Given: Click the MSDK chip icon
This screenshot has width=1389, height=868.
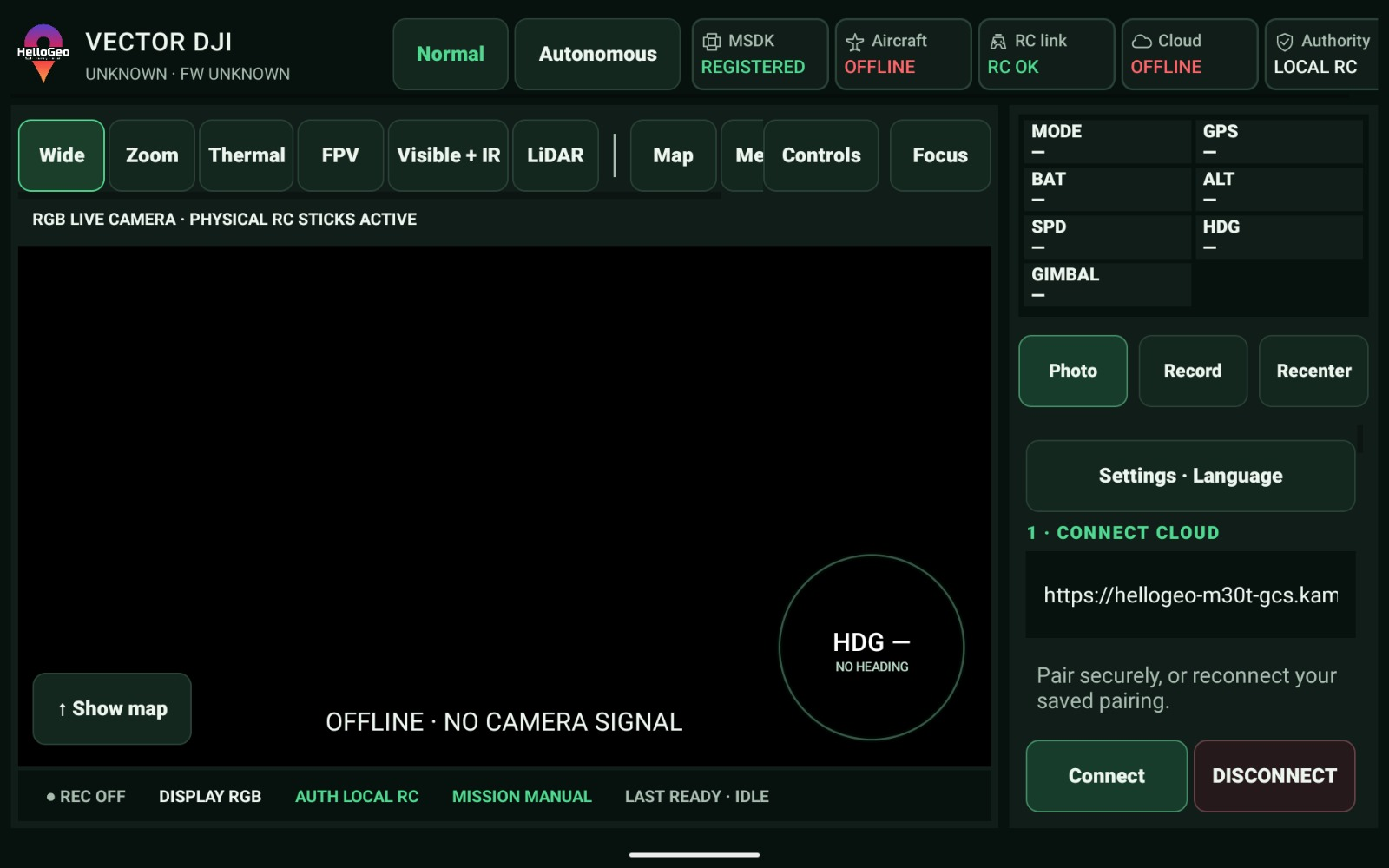Looking at the screenshot, I should pos(711,42).
